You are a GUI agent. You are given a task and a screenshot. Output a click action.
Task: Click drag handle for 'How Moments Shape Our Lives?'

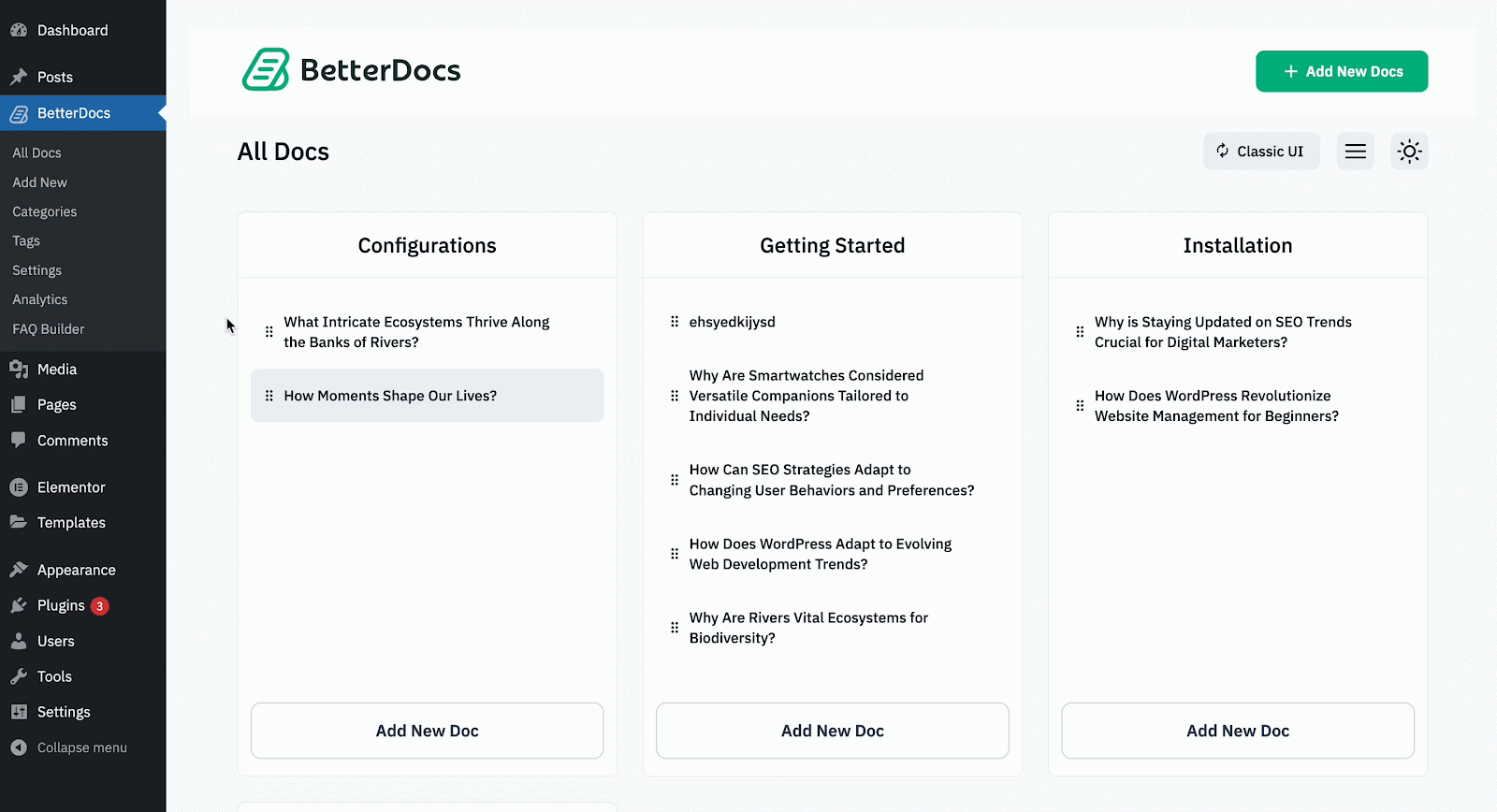tap(269, 396)
